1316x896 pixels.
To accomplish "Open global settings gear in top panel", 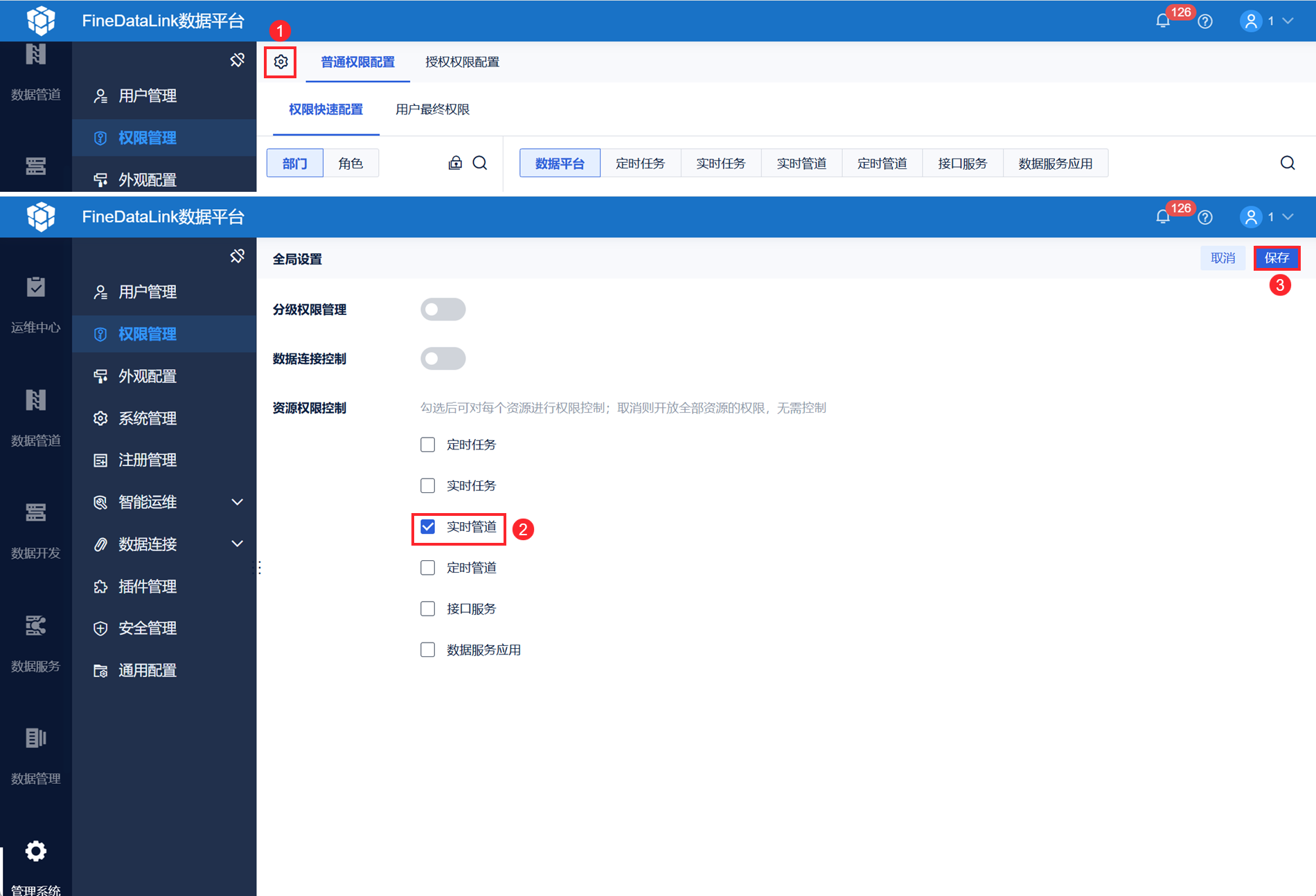I will pyautogui.click(x=281, y=62).
